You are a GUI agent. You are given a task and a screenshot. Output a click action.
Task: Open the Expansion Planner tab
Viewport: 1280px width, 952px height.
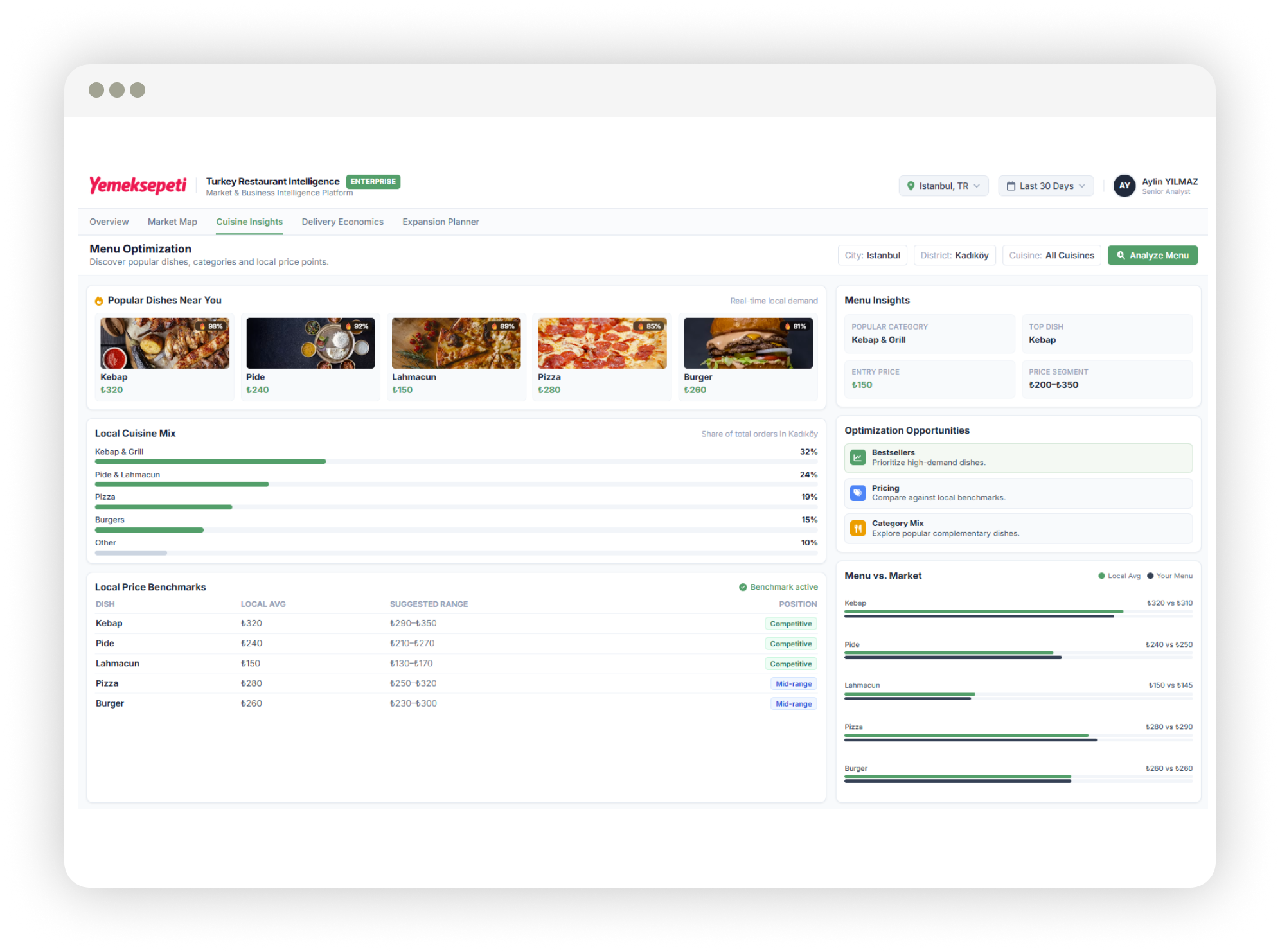tap(441, 222)
